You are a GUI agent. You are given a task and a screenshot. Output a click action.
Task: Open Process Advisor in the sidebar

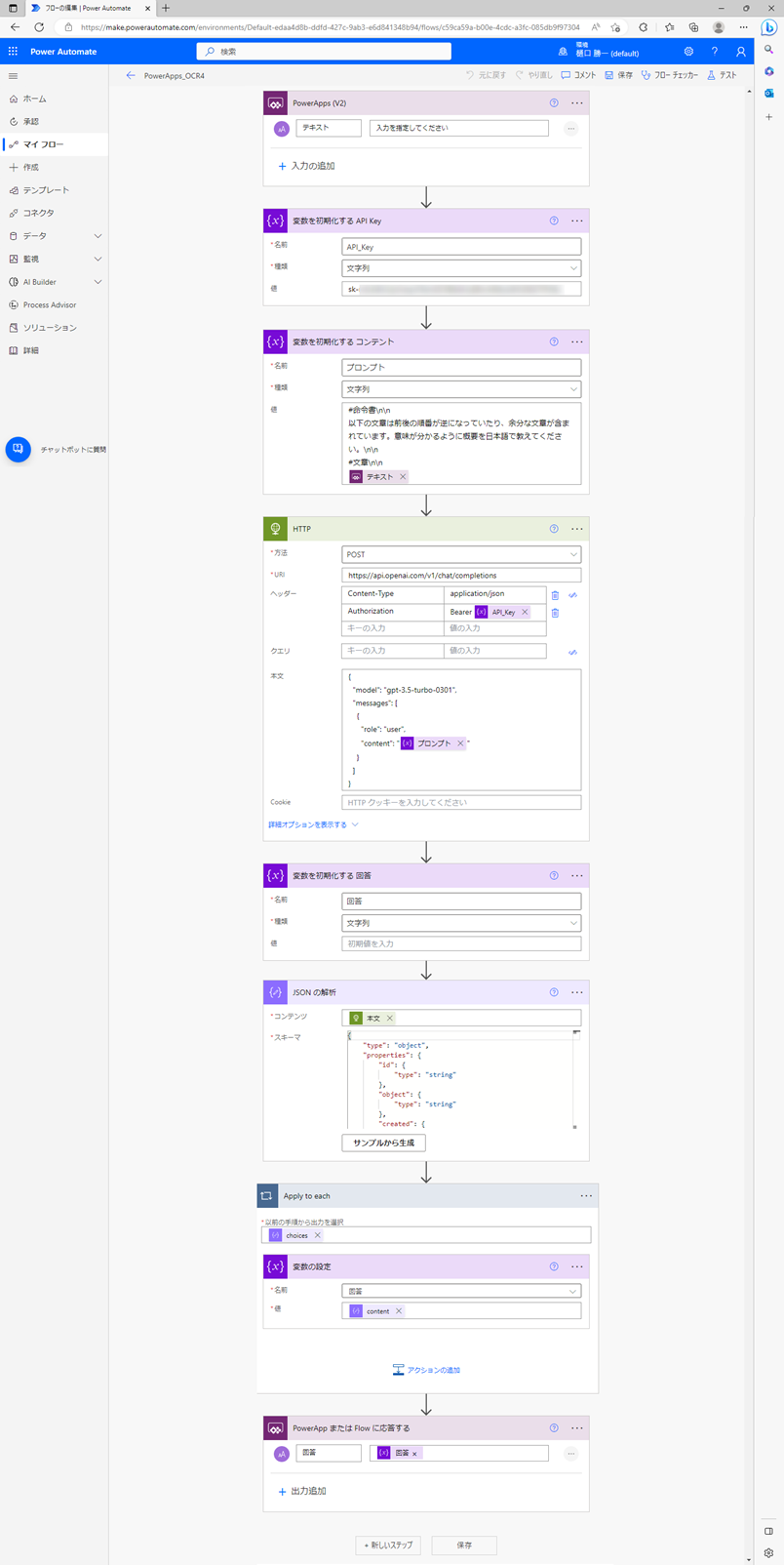click(x=55, y=304)
